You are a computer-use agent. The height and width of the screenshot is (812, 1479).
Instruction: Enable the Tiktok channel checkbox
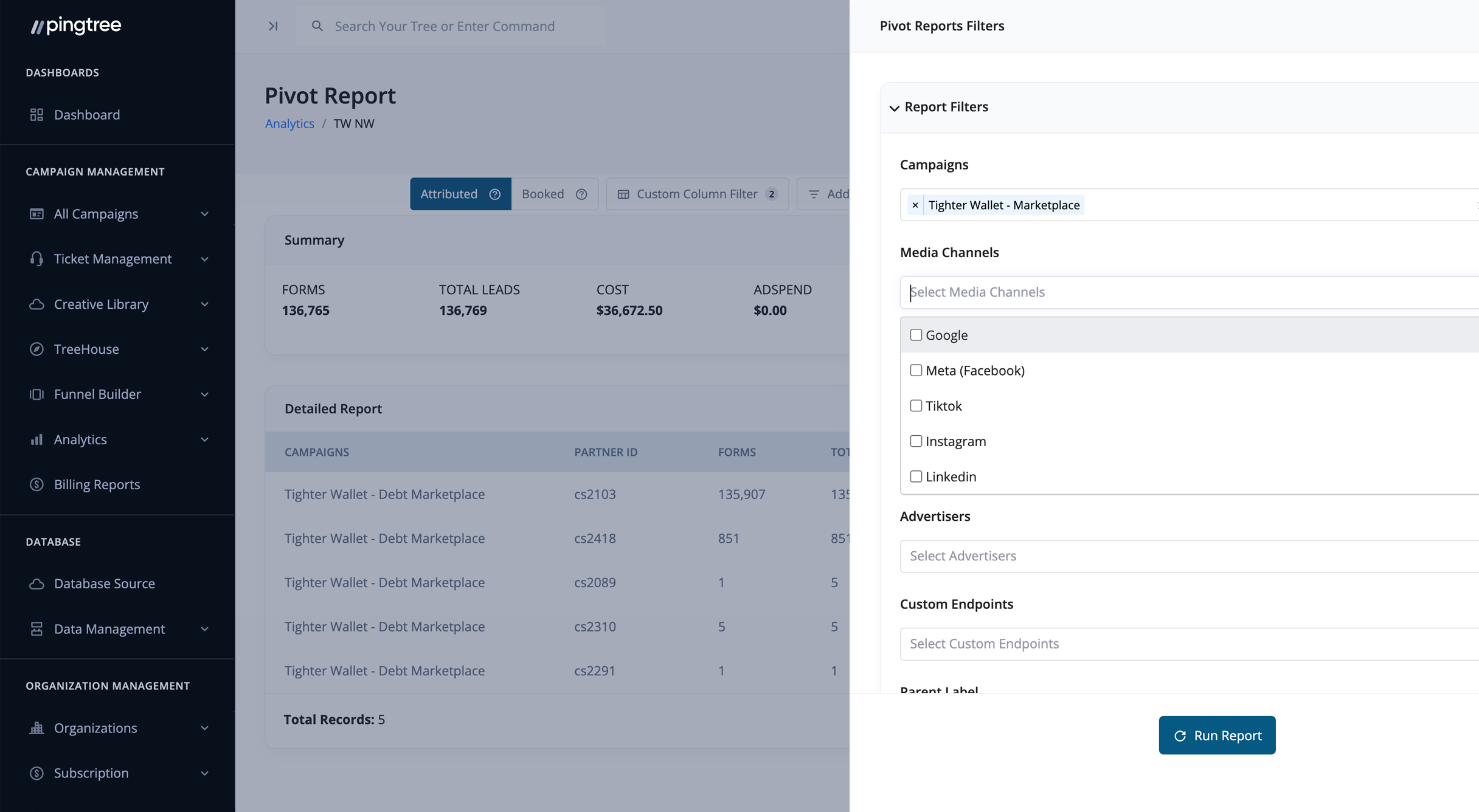(916, 405)
